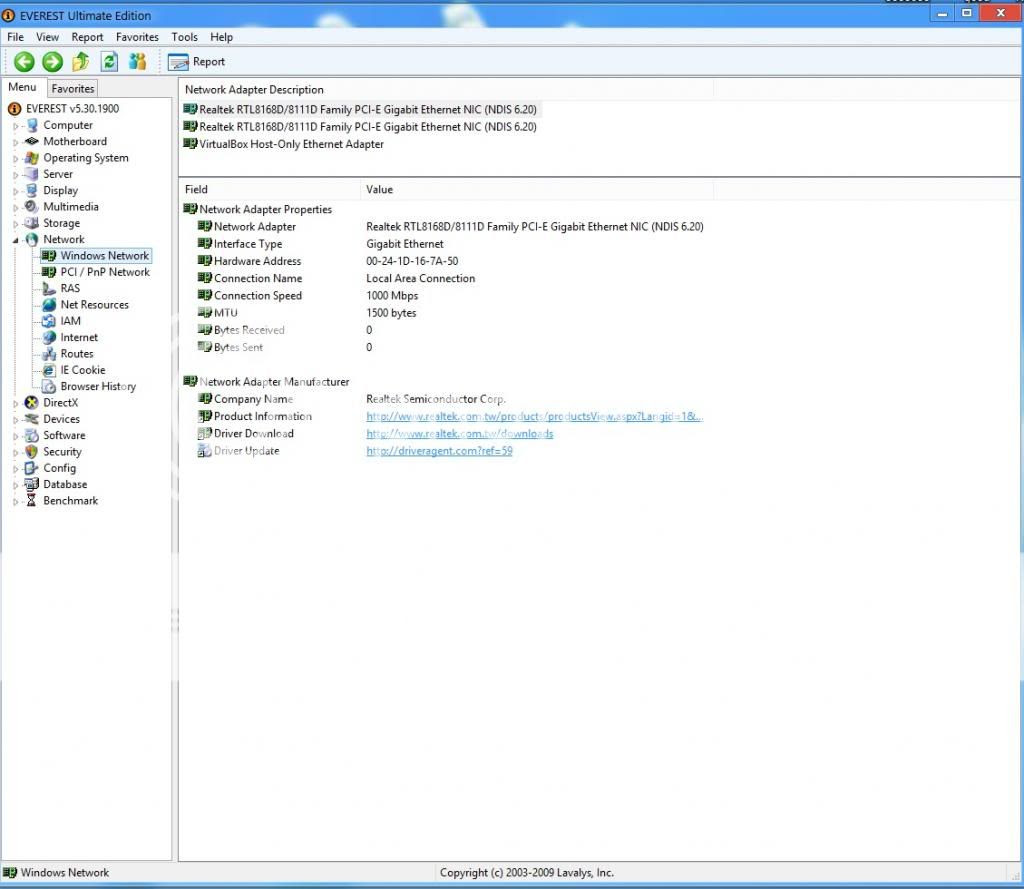Open the File menu
The width and height of the screenshot is (1024, 889).
point(15,37)
